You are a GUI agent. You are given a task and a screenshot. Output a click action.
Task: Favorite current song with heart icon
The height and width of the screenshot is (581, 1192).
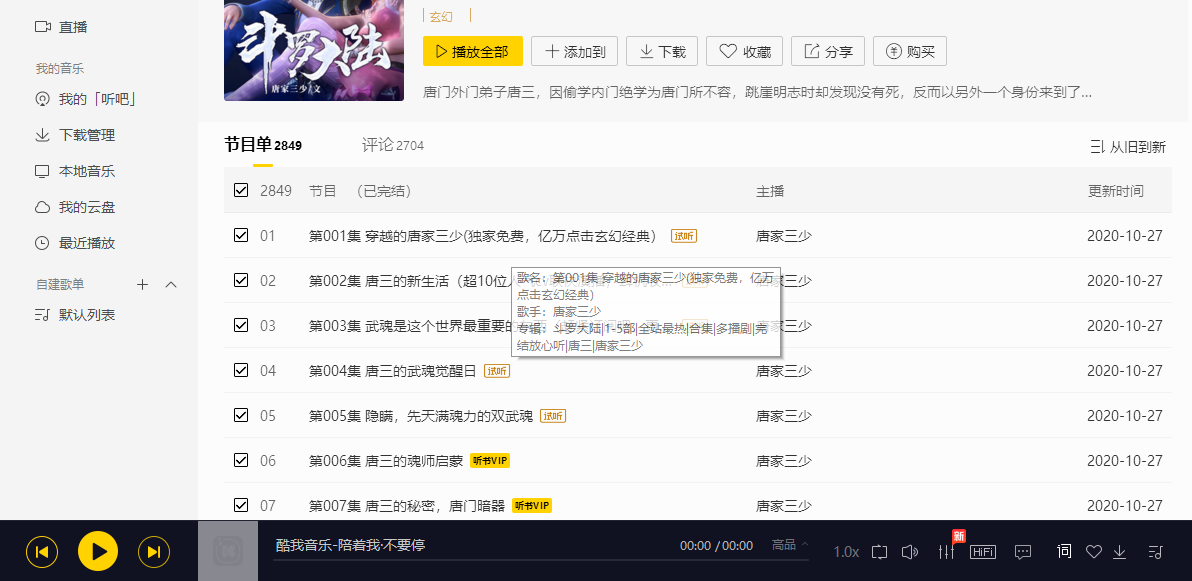[x=1094, y=552]
